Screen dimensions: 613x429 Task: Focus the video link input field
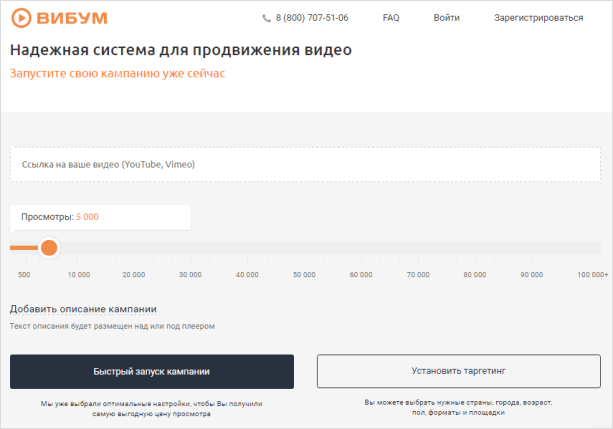coord(306,164)
